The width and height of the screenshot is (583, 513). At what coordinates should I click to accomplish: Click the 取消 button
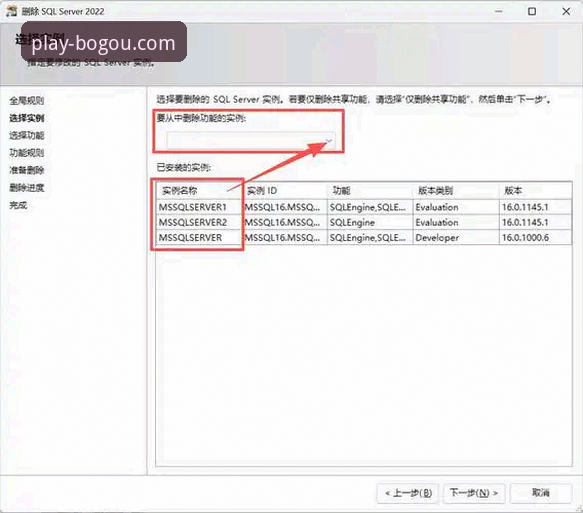[x=541, y=493]
